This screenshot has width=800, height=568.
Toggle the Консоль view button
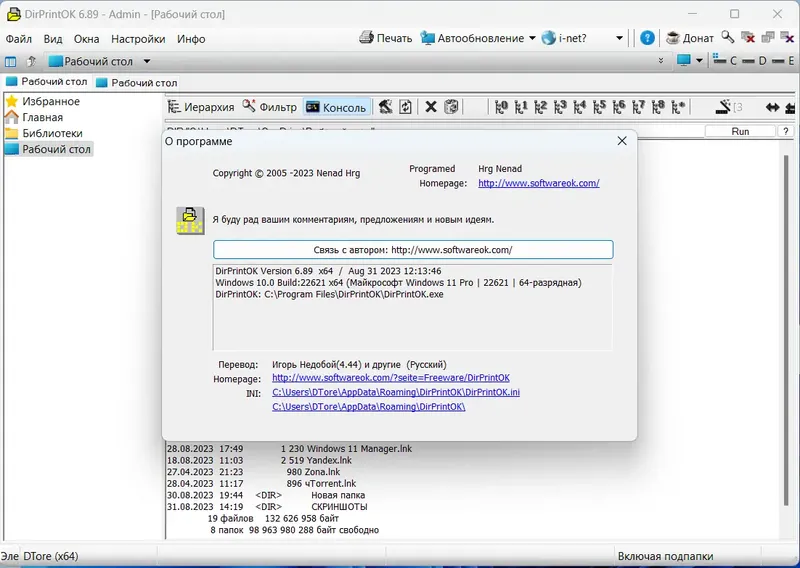336,107
